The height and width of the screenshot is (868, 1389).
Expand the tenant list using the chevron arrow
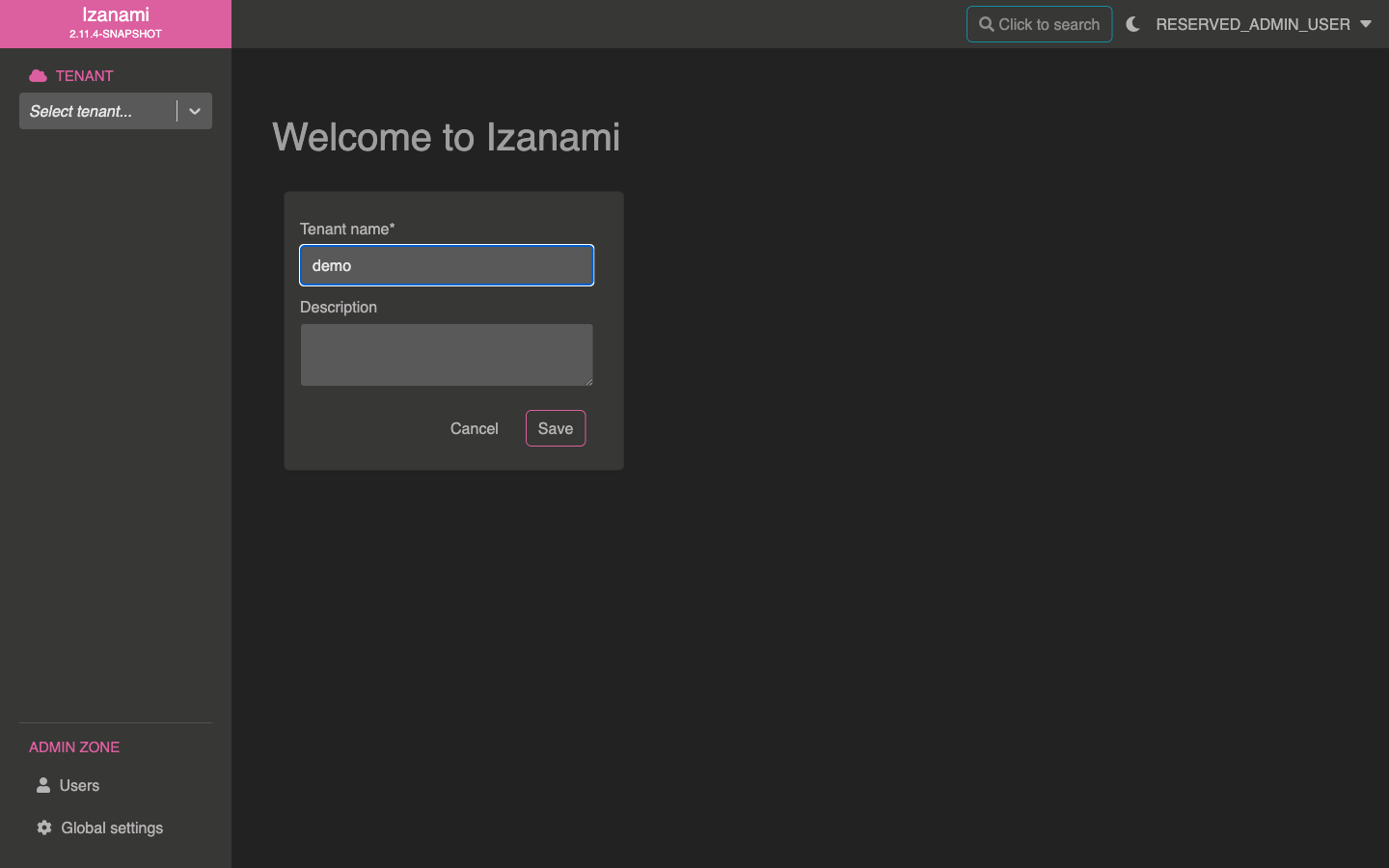coord(195,111)
